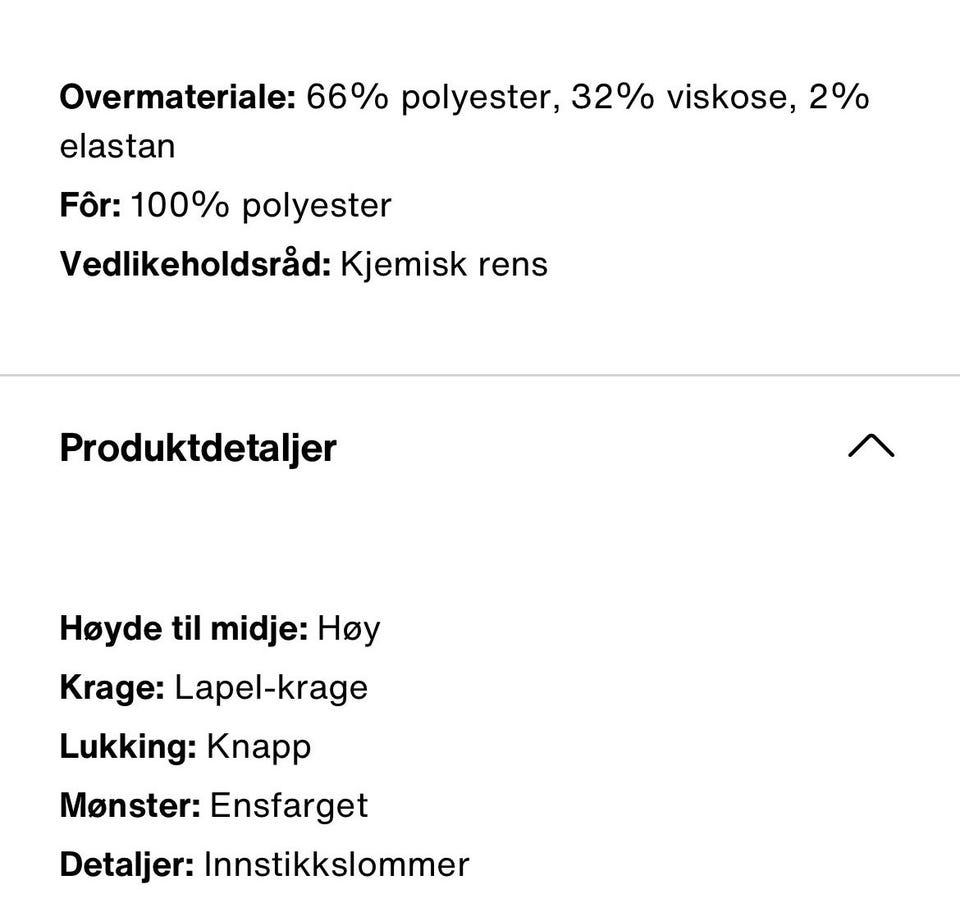The width and height of the screenshot is (960, 903).
Task: Click the Produktdetaljer heading
Action: (198, 447)
